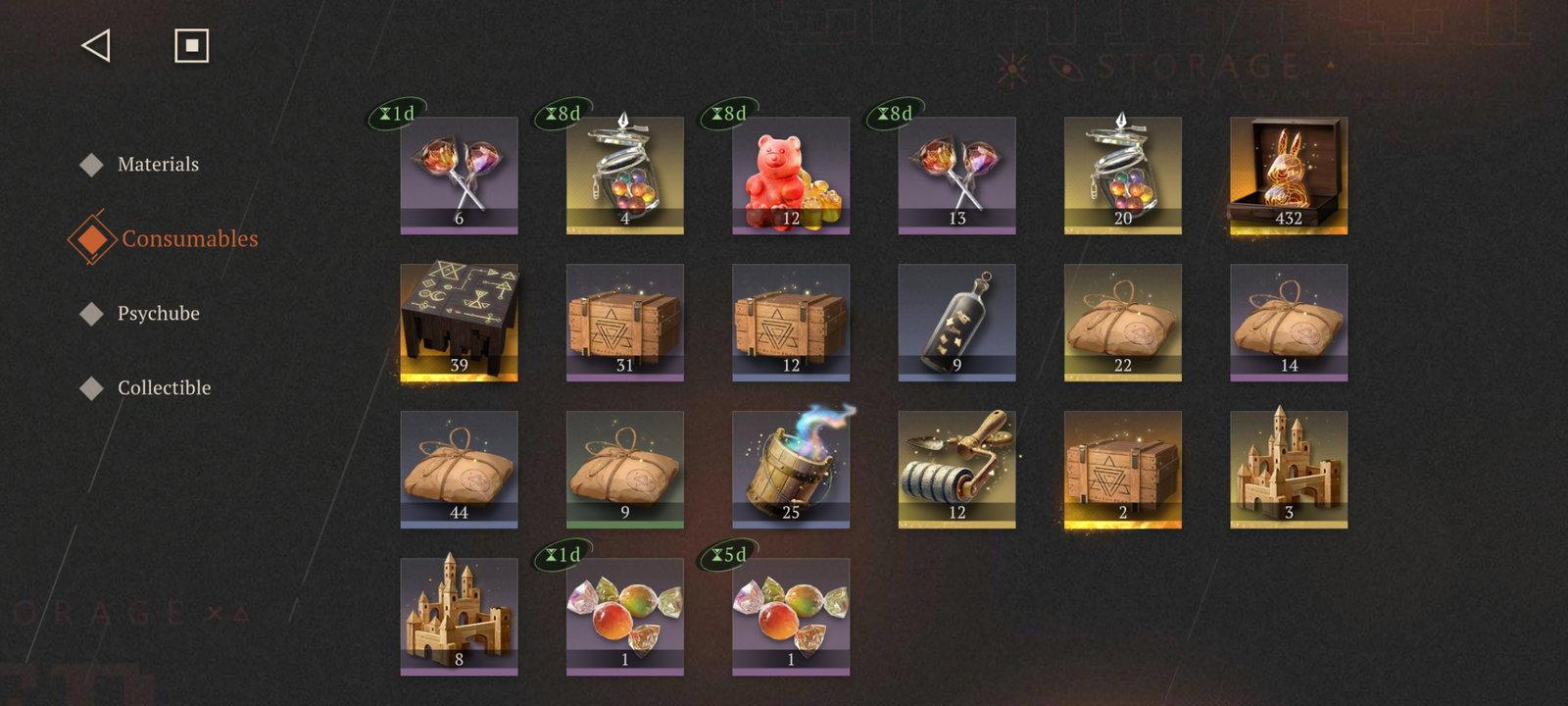Select the paint roller item with 12
Viewport: 1568px width, 706px height.
click(957, 470)
